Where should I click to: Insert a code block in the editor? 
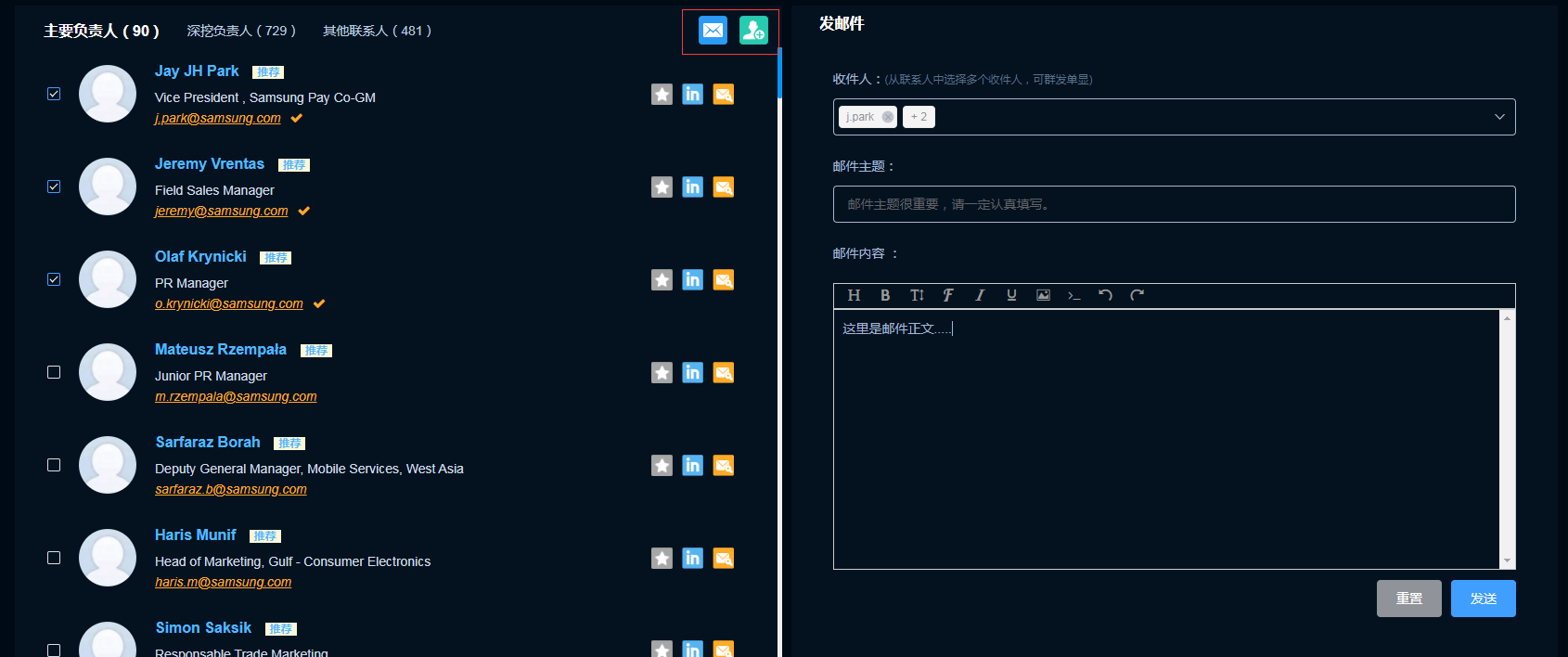[x=1074, y=295]
